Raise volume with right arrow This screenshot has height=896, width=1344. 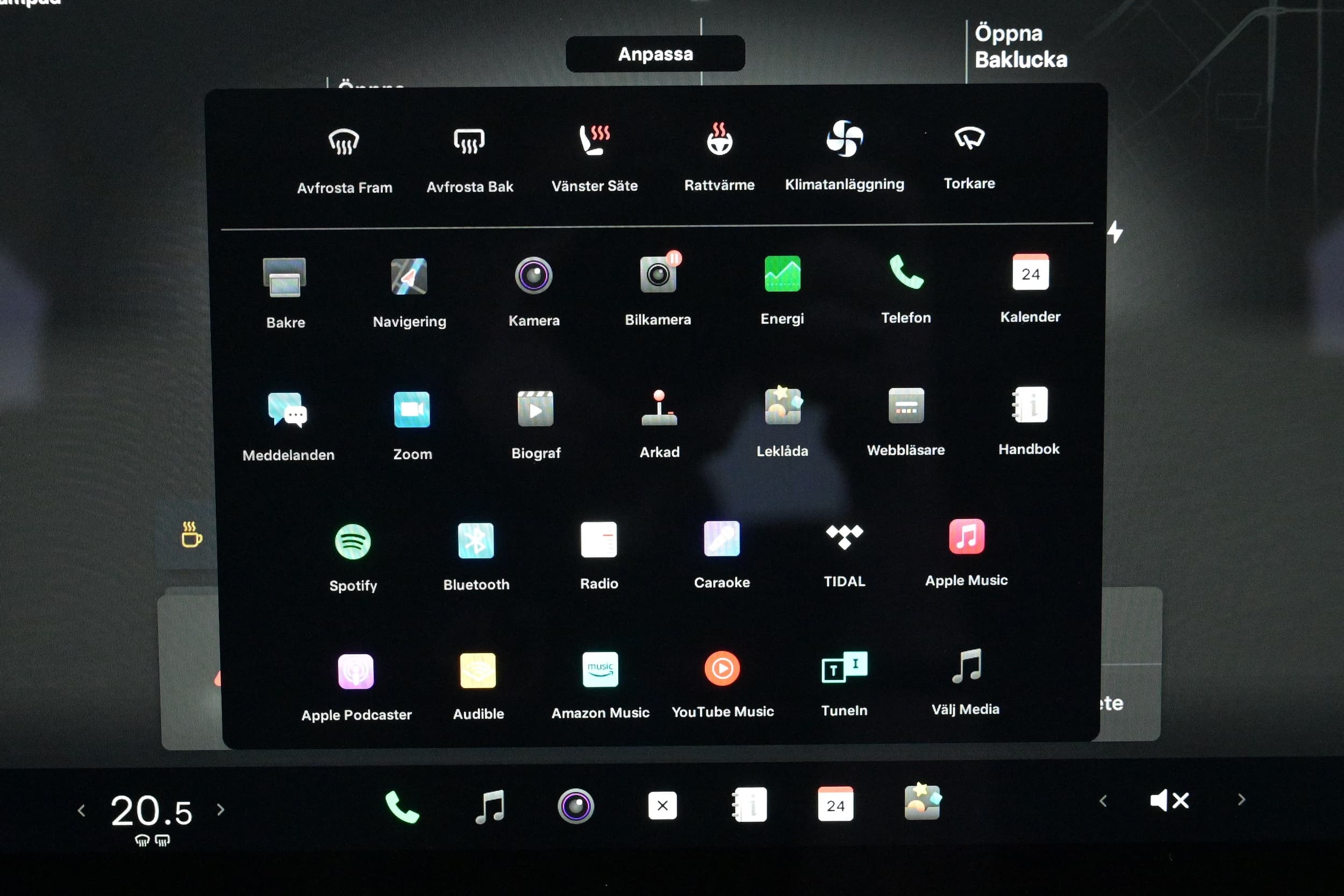[x=1241, y=800]
